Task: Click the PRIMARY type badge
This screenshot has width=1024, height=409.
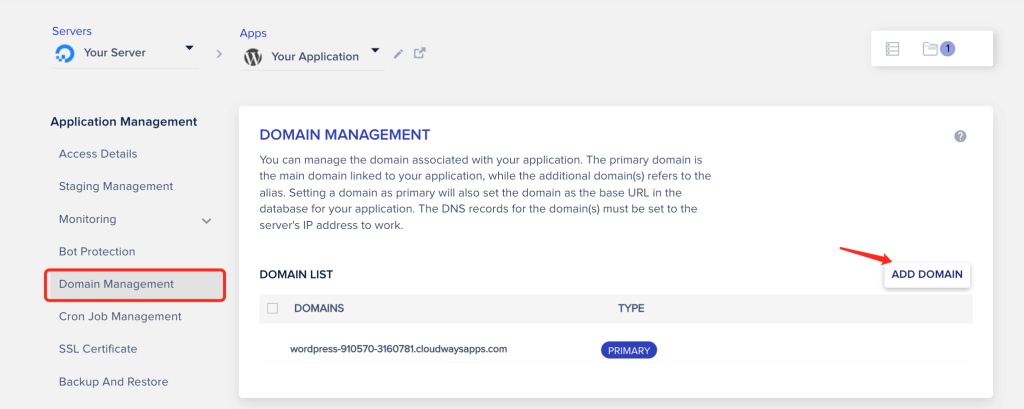Action: pos(628,351)
